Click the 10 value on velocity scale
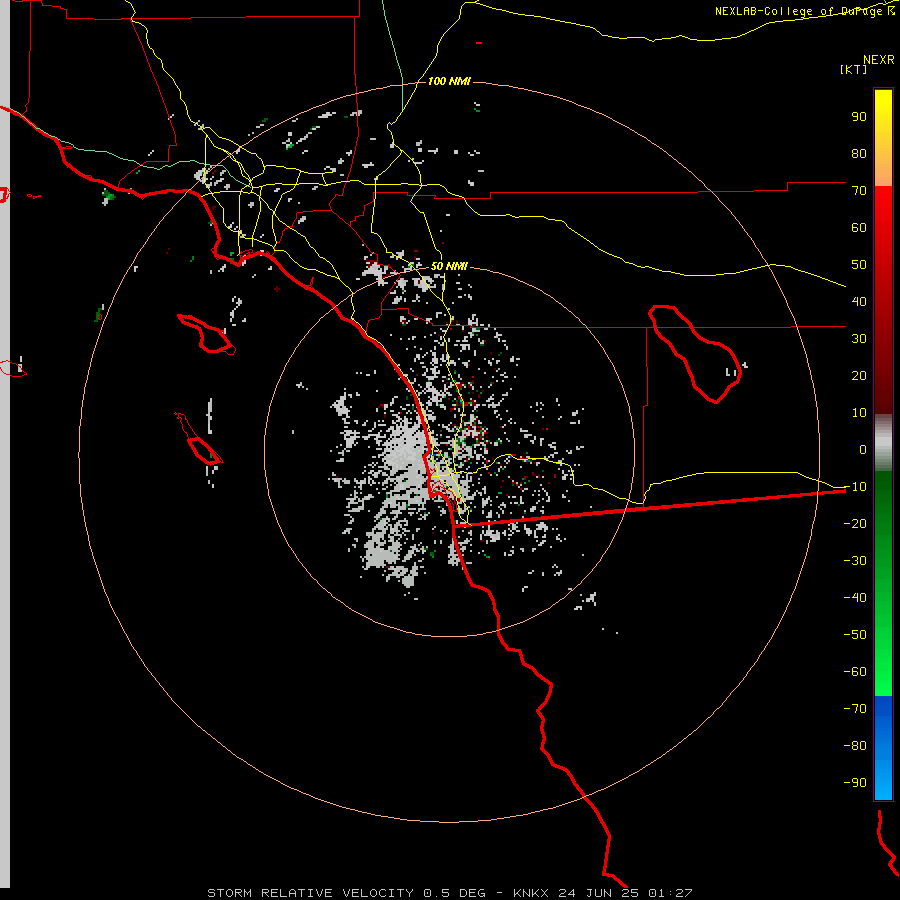Screen dimensions: 900x900 [x=859, y=413]
